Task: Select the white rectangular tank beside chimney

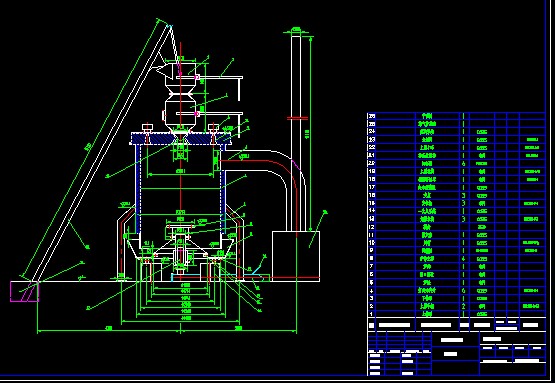Action: click(296, 256)
